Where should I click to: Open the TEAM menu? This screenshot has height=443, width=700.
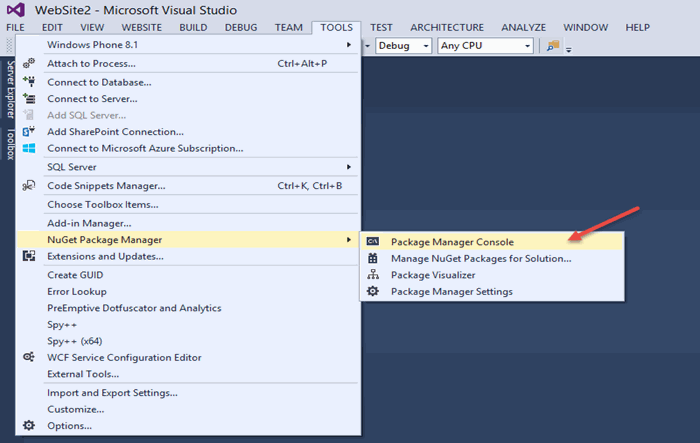(x=289, y=28)
